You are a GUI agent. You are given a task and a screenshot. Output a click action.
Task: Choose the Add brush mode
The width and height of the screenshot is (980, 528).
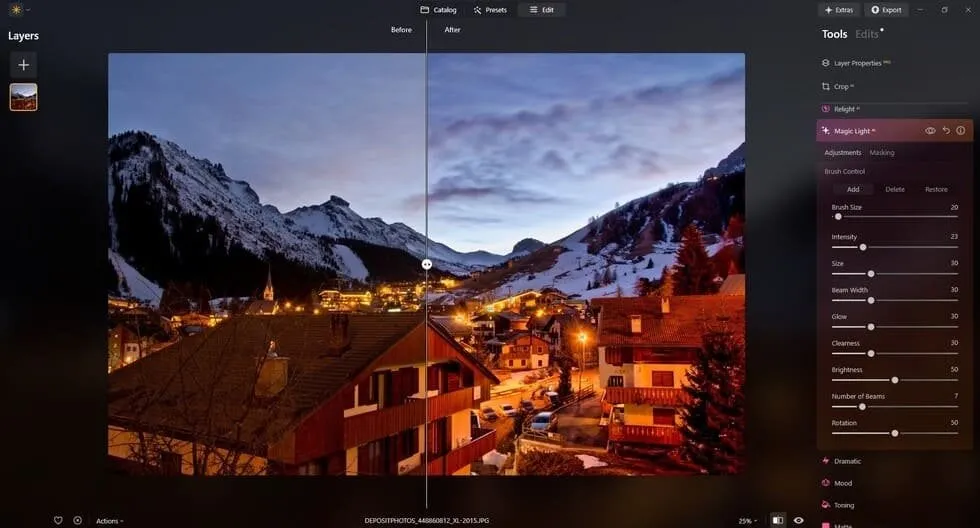point(853,189)
